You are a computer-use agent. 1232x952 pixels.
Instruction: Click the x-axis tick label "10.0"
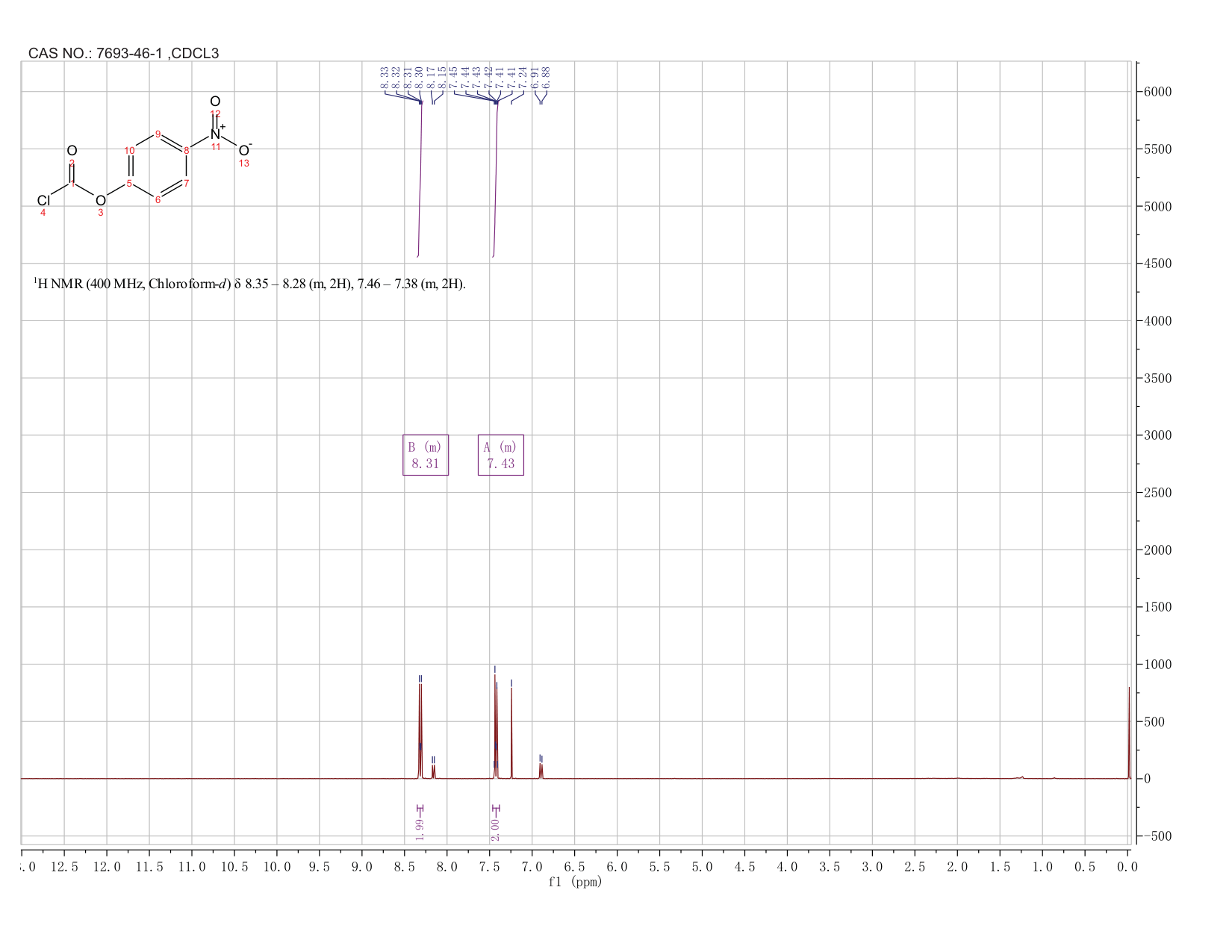[x=277, y=867]
